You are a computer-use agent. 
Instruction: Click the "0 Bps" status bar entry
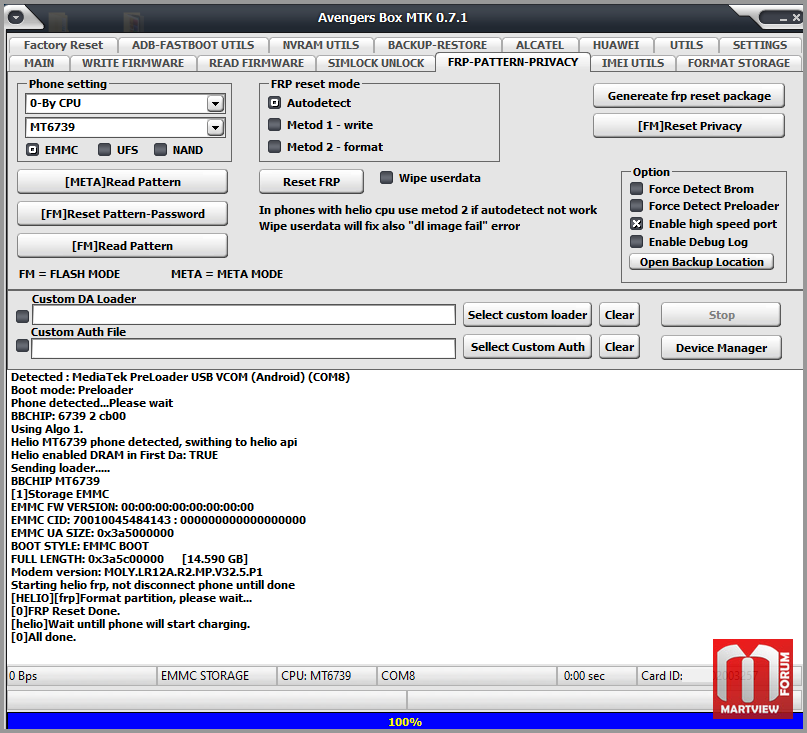[x=81, y=676]
